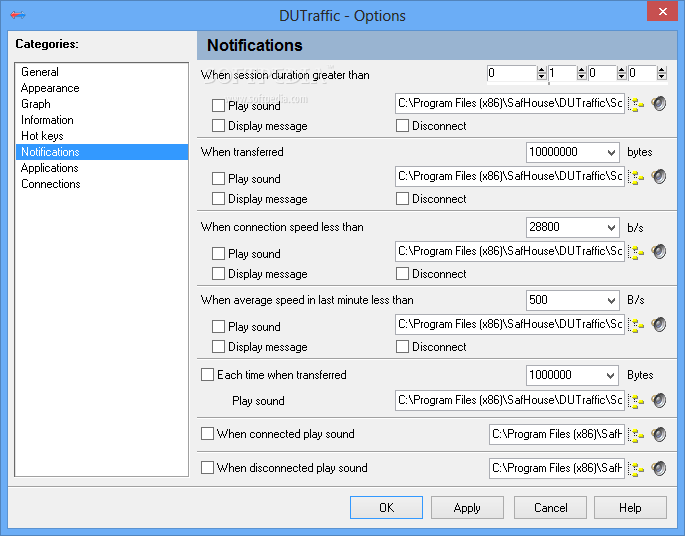Screen dimensions: 685x536
Task: Browse sound file for Each time when transferred
Action: 636,401
